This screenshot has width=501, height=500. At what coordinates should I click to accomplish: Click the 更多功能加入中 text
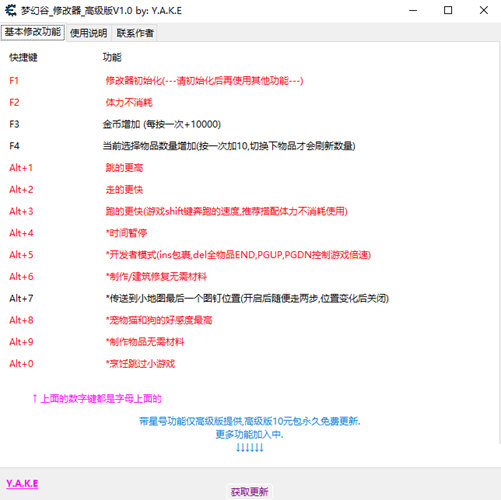coord(250,435)
